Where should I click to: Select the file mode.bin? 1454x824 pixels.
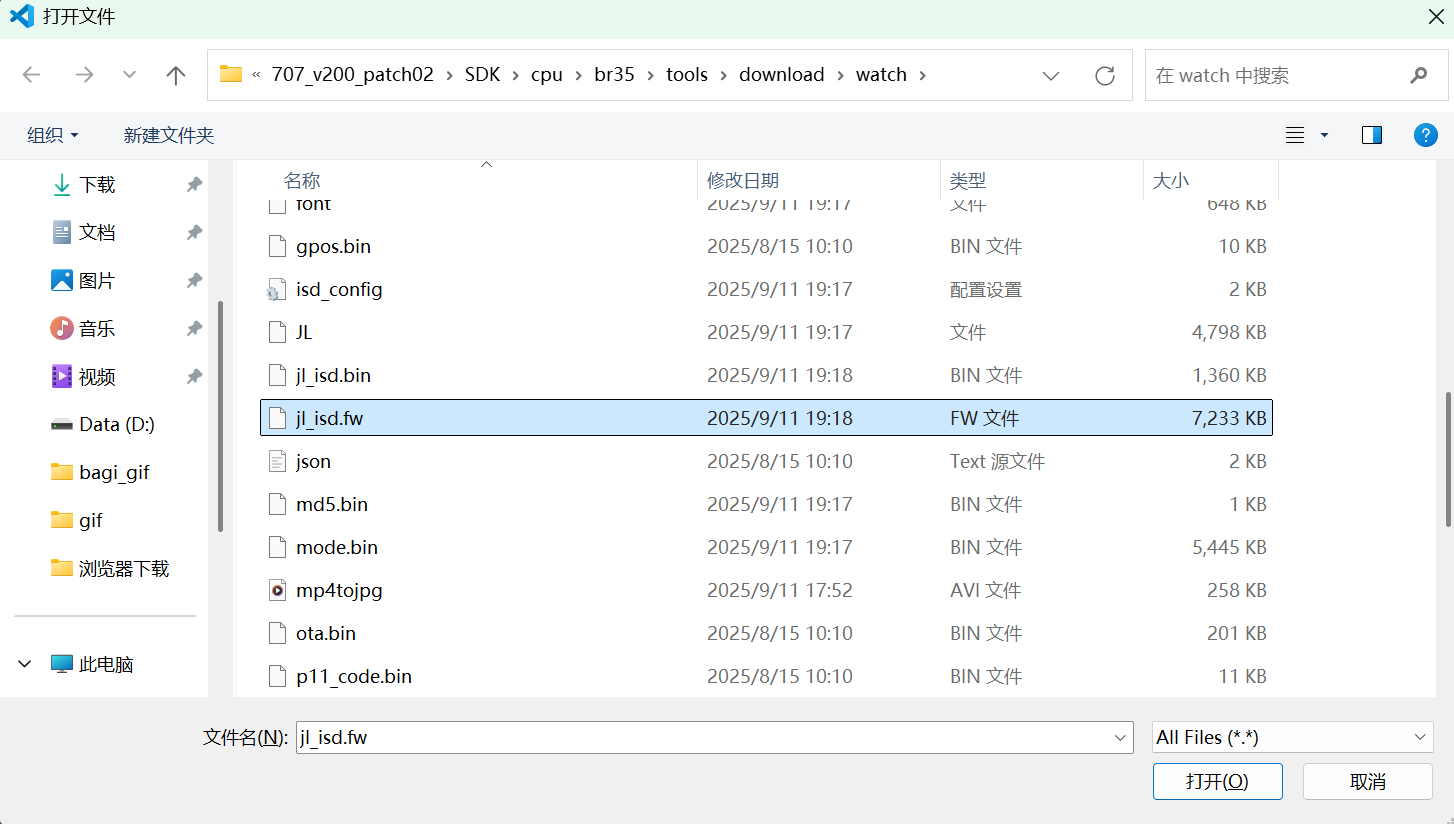(766, 547)
